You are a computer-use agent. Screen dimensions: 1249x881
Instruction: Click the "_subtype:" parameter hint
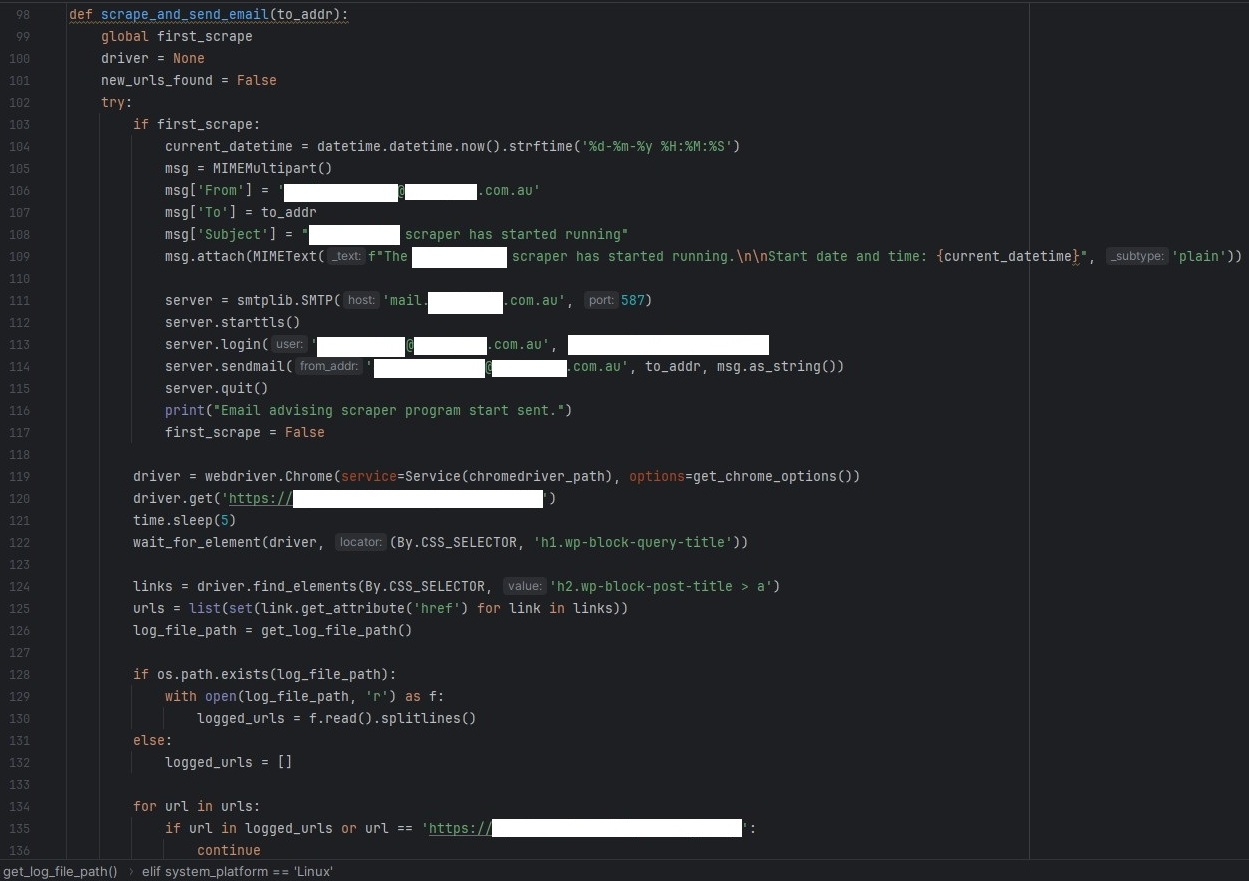point(1137,256)
